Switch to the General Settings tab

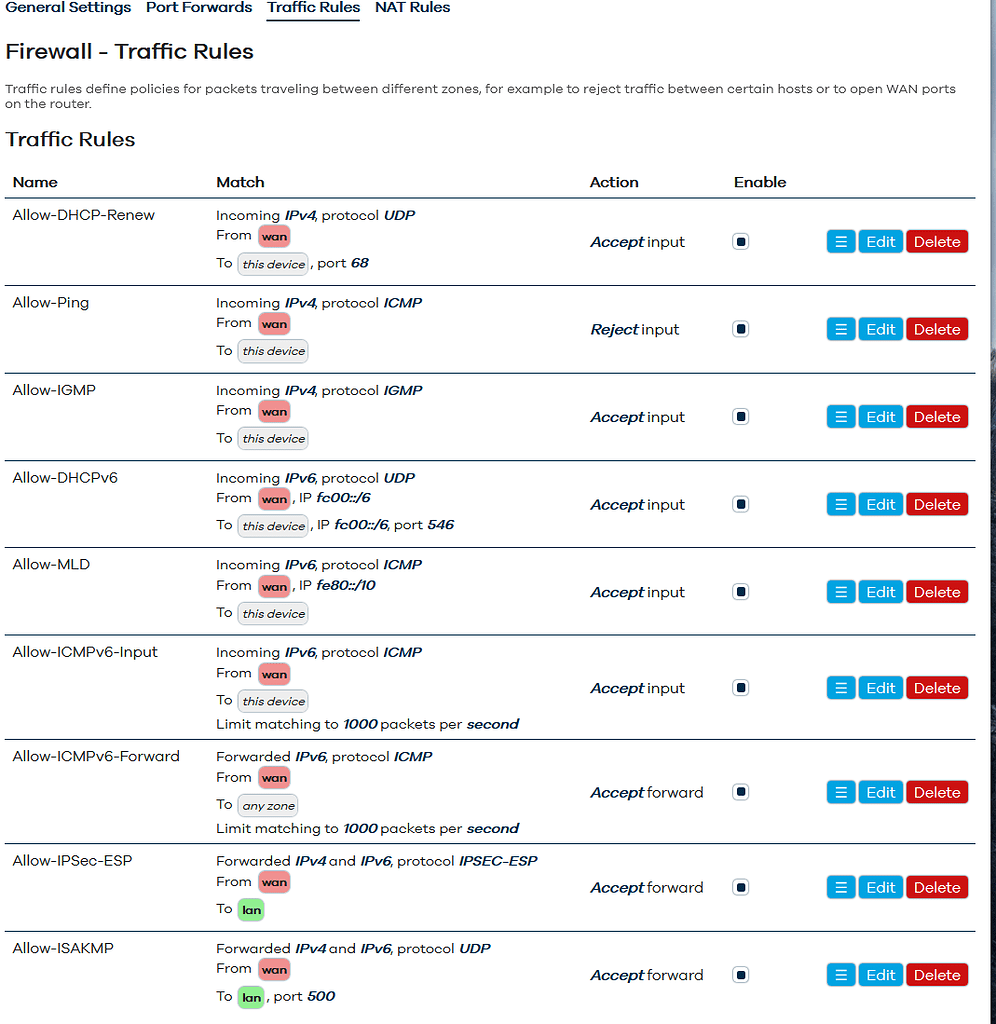pos(68,8)
